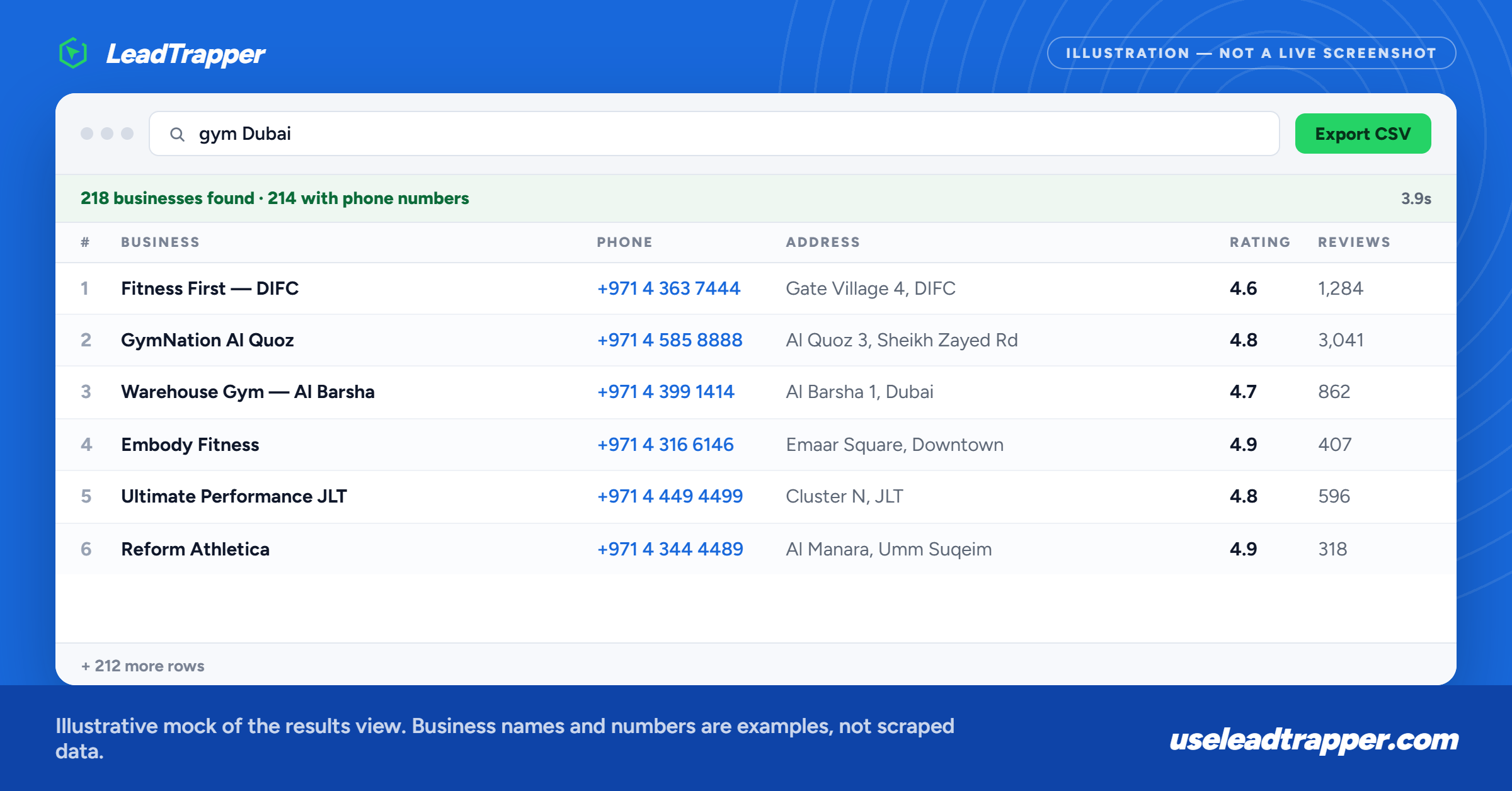Screen dimensions: 1512x791
Task: Click the search magnifier icon
Action: click(177, 134)
